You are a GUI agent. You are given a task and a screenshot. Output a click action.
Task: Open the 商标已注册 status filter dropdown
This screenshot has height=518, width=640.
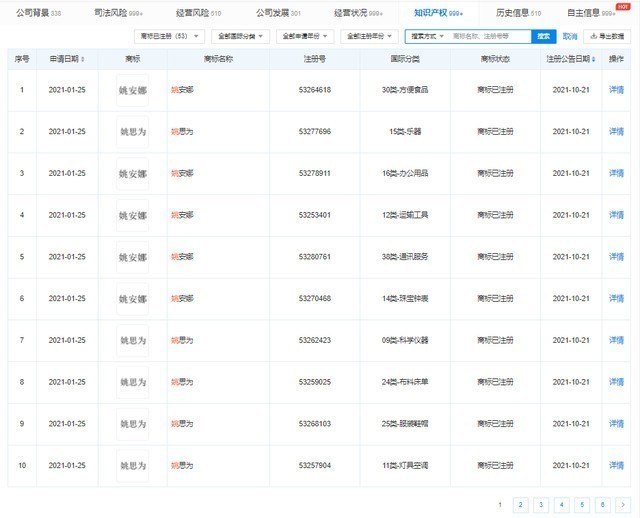click(168, 36)
